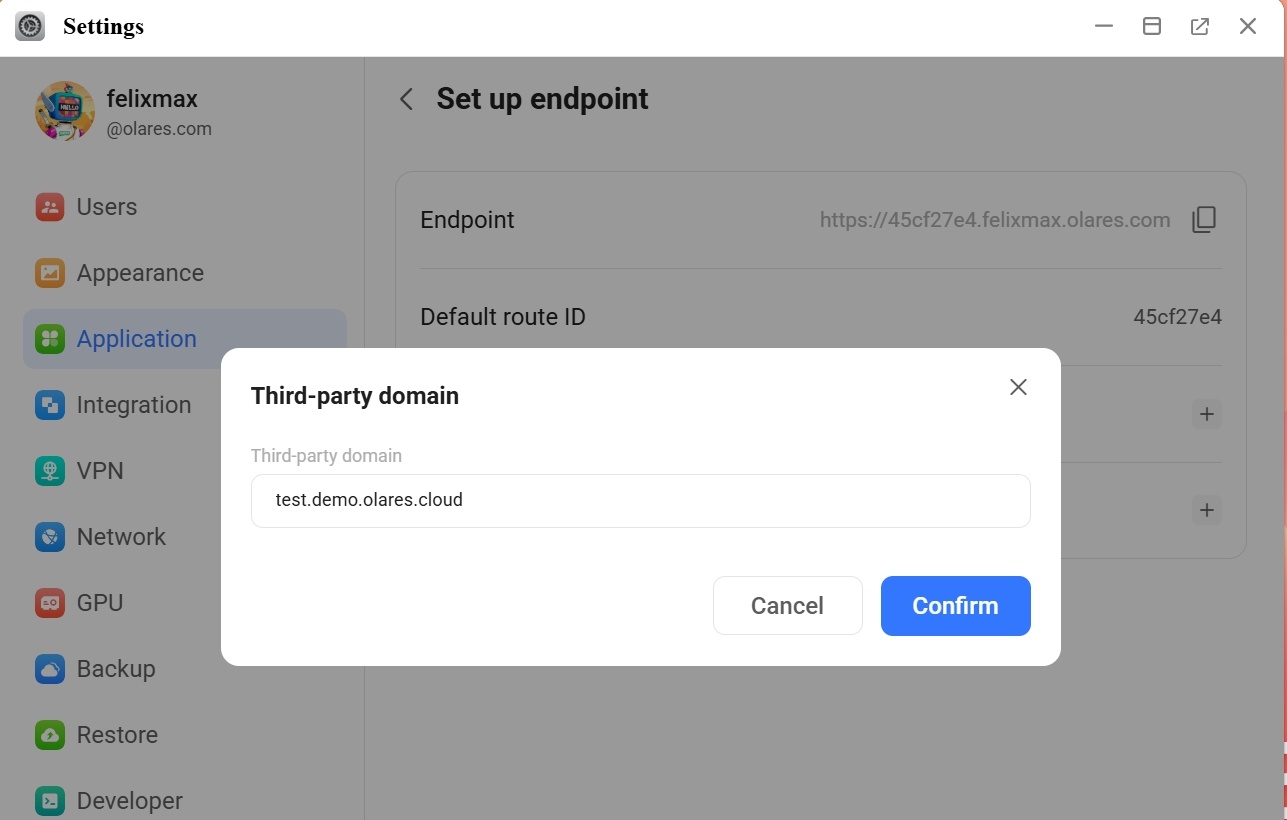Viewport: 1287px width, 820px height.
Task: Open the Developer settings
Action: (x=129, y=800)
